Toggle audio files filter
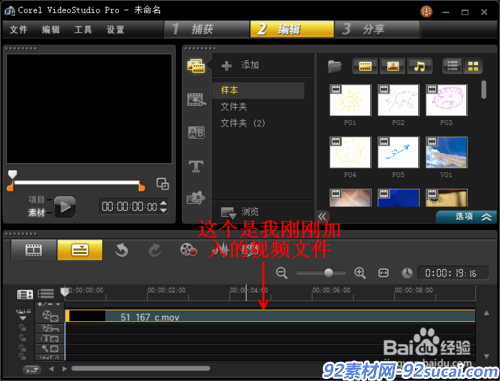 (420, 66)
